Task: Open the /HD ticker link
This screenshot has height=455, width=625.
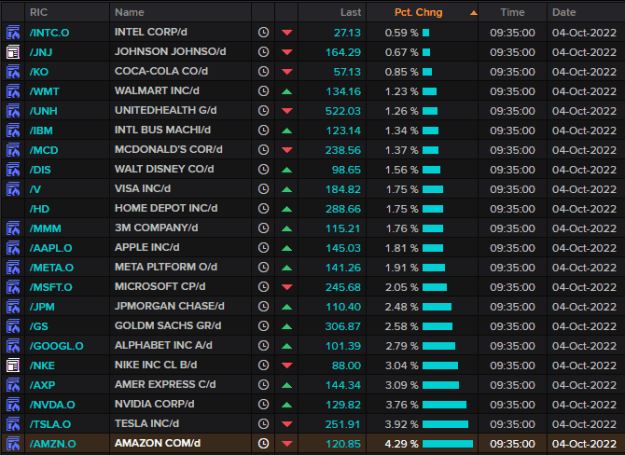Action: point(39,209)
